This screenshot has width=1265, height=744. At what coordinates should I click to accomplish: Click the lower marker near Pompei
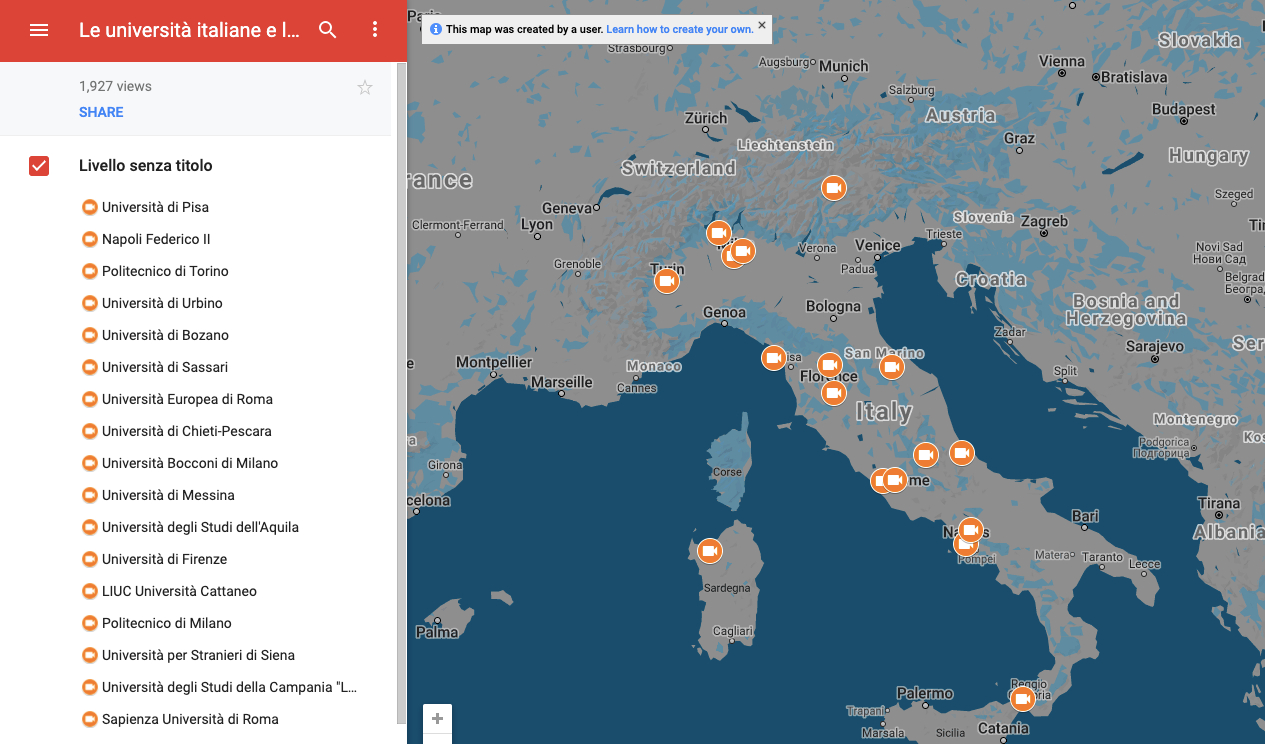click(965, 545)
